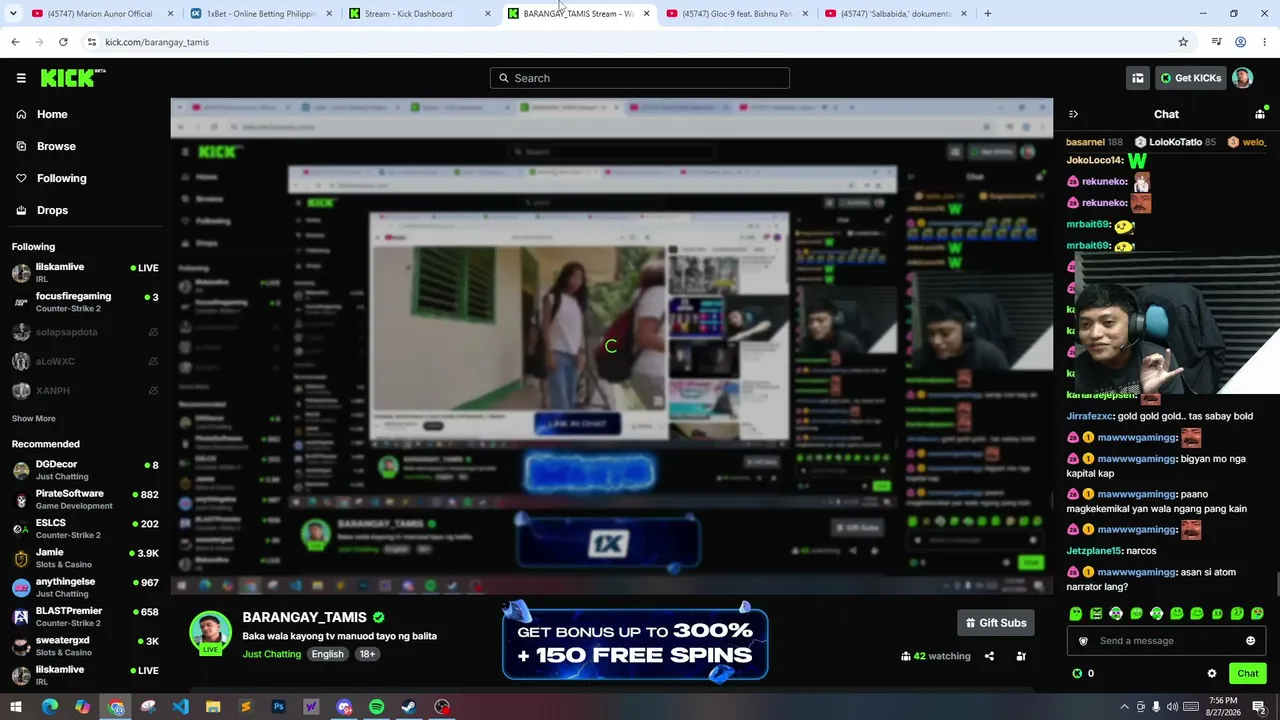Click LoloKoTatlo in the chat leaderboard

(1175, 142)
